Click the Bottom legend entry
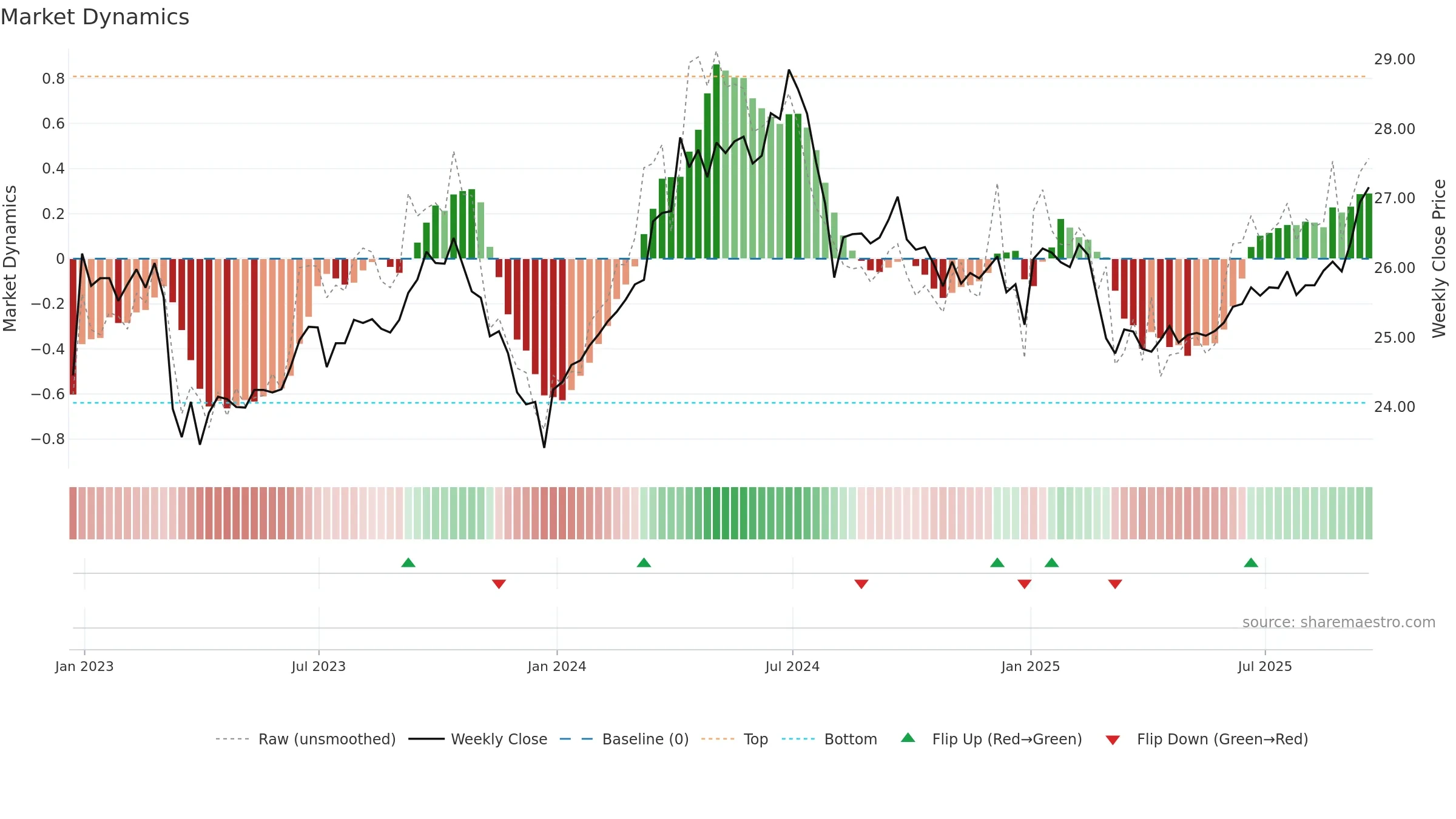Image resolution: width=1456 pixels, height=819 pixels. (x=829, y=739)
